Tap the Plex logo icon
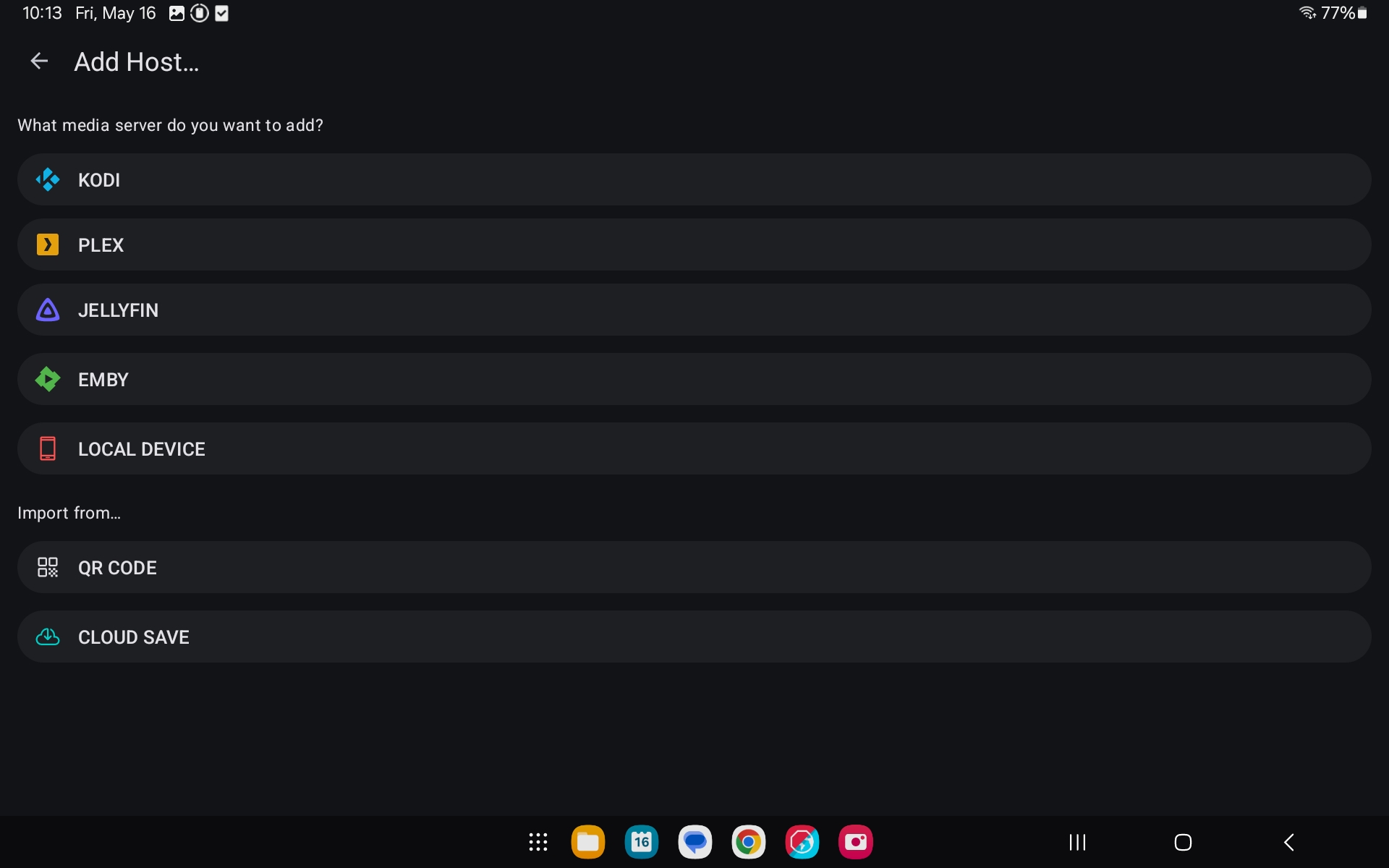1389x868 pixels. pos(48,244)
